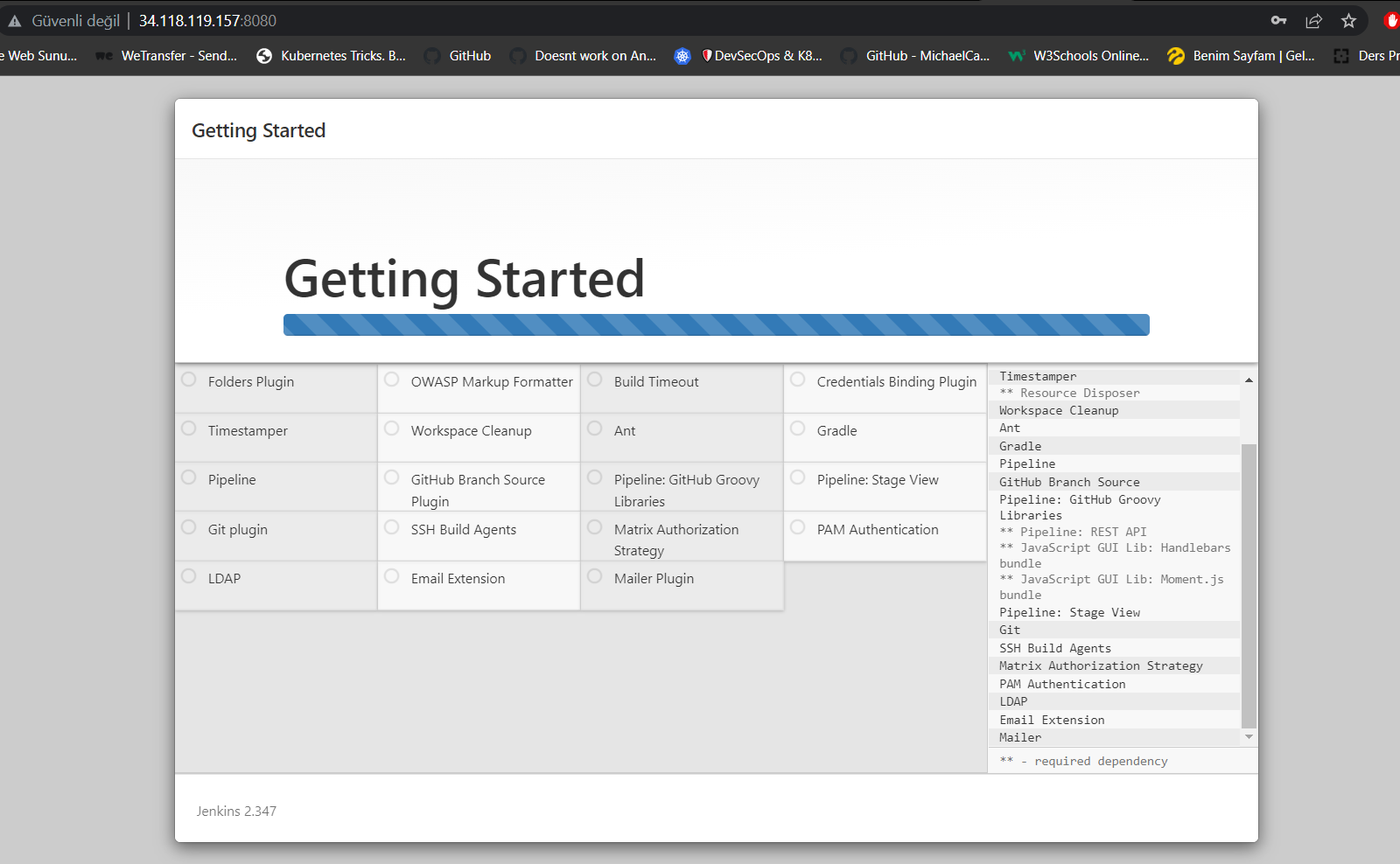Click 'Pipeline: REST API' log entry
Screen dimensions: 1400x864
pos(1073,532)
